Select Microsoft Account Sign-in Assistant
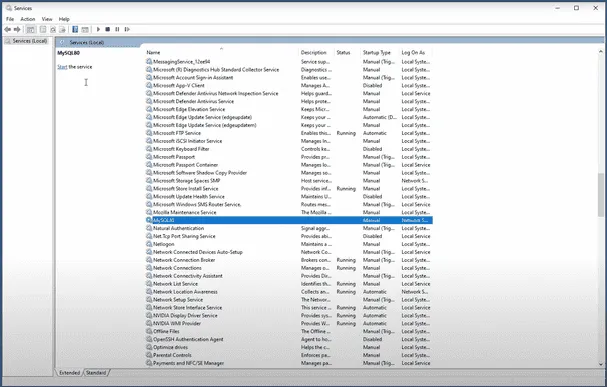The height and width of the screenshot is (387, 607). pyautogui.click(x=289, y=77)
